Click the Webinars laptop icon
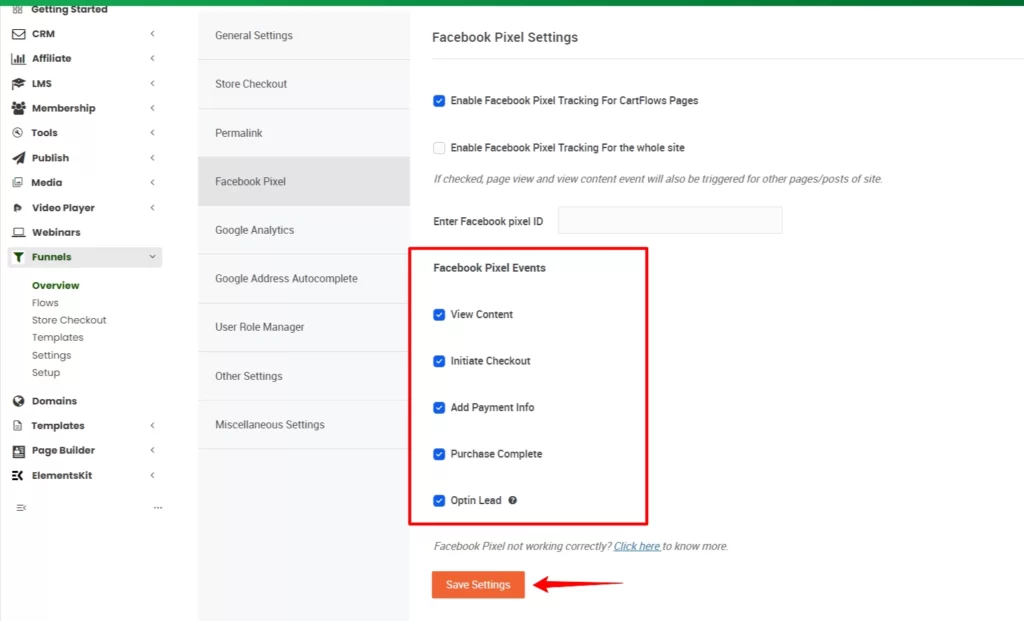 [18, 232]
